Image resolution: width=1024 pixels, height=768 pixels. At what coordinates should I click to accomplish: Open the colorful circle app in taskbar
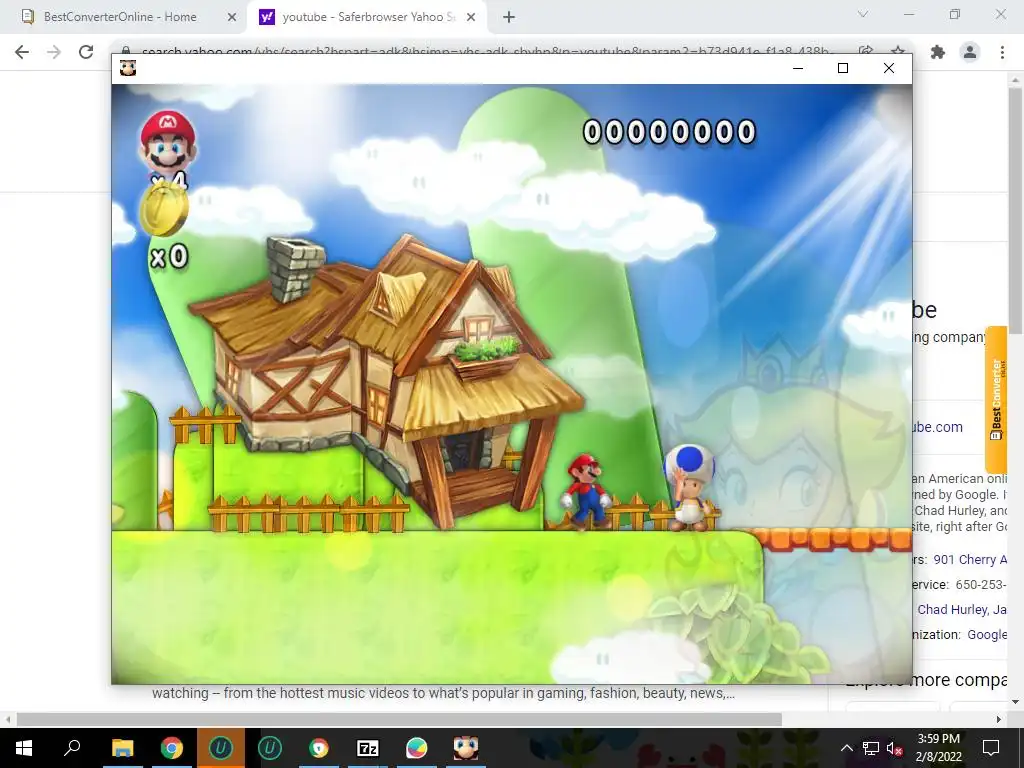click(x=417, y=748)
